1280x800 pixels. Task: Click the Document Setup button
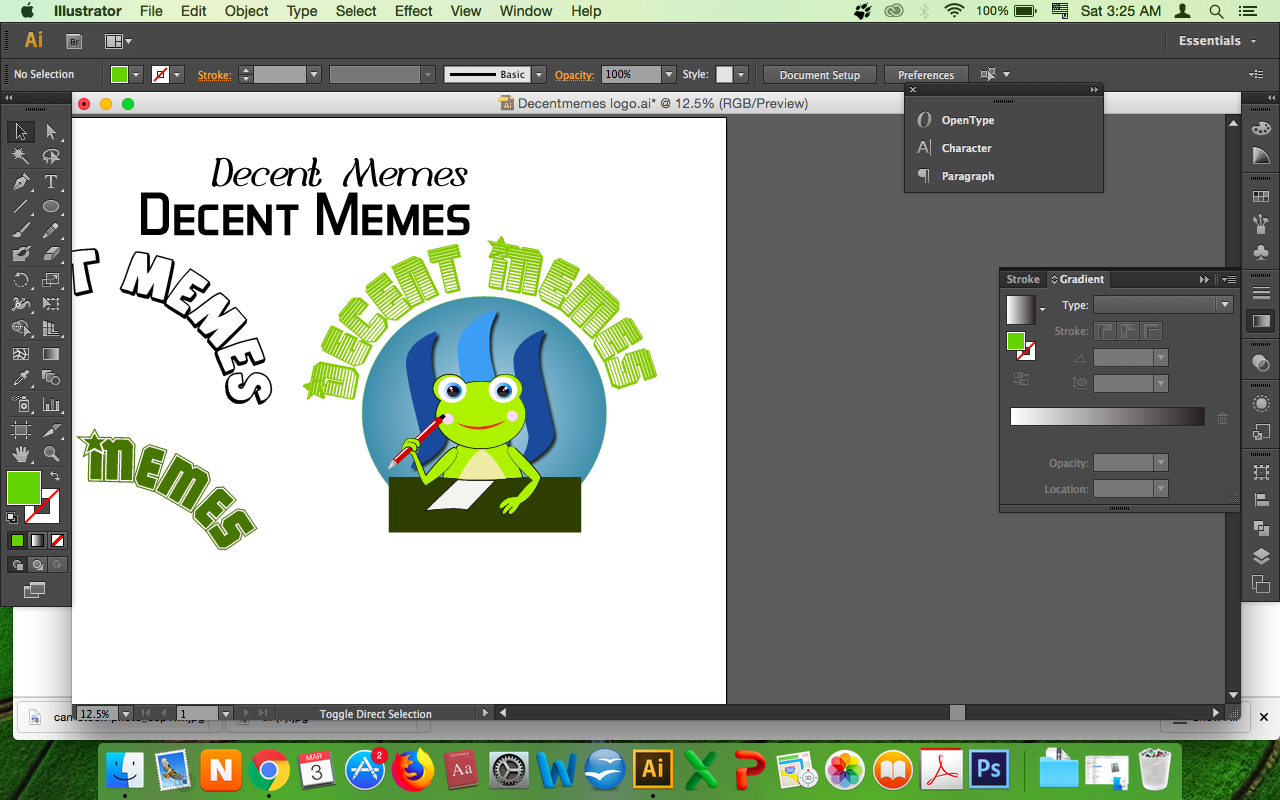pyautogui.click(x=820, y=75)
